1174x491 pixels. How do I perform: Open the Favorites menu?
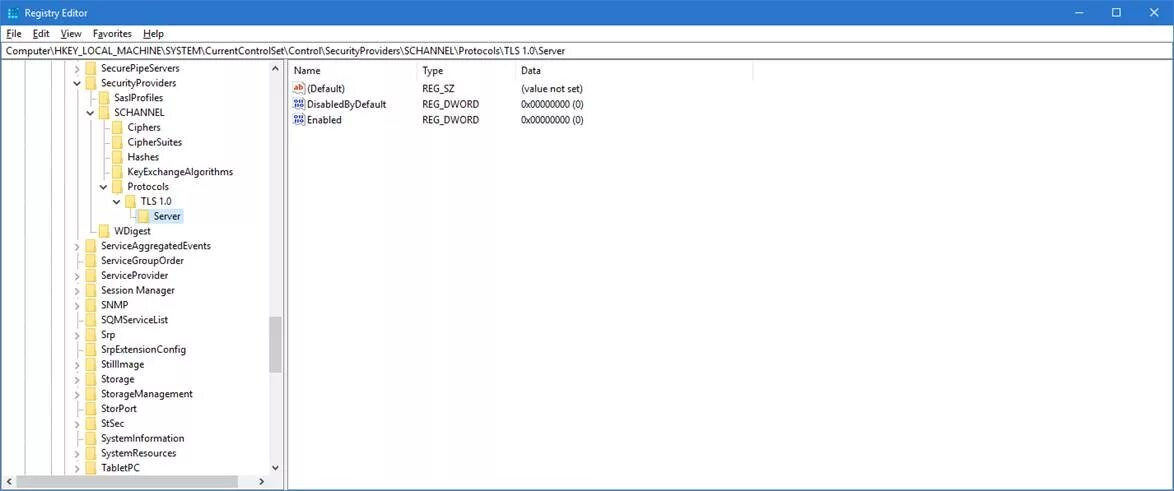tap(112, 34)
